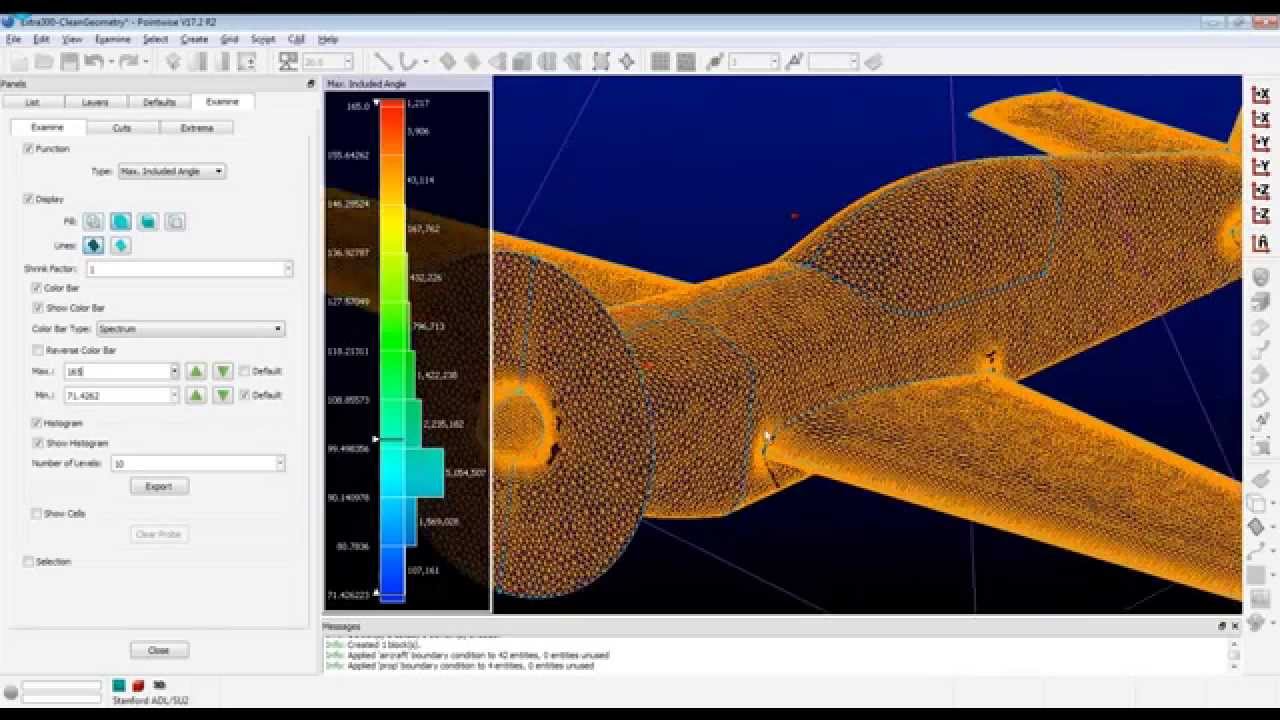Set view to -Y axis
1280x720 pixels.
click(x=1260, y=167)
